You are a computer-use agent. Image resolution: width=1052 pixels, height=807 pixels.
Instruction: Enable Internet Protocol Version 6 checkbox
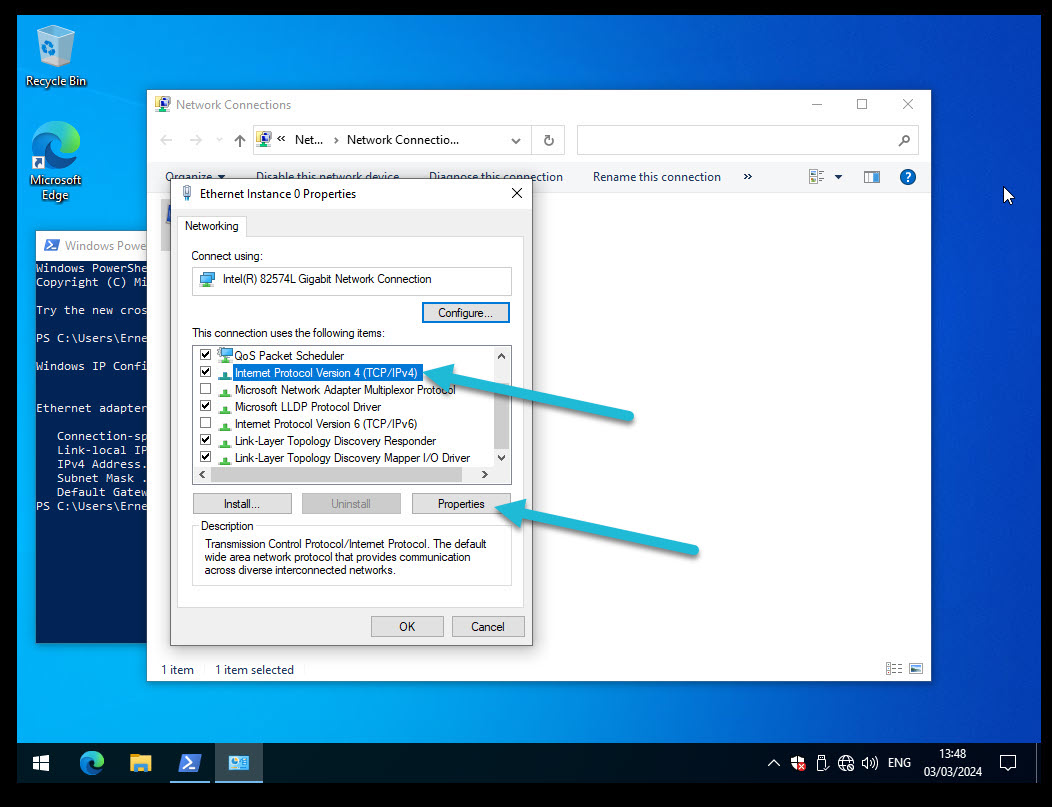[206, 423]
